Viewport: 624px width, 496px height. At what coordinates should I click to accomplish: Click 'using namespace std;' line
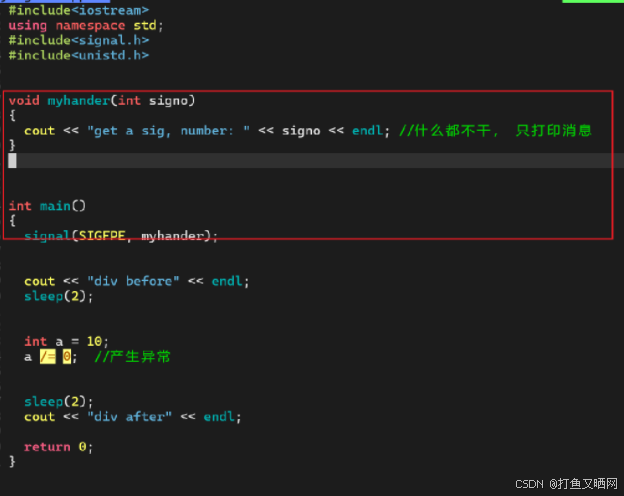(x=86, y=25)
